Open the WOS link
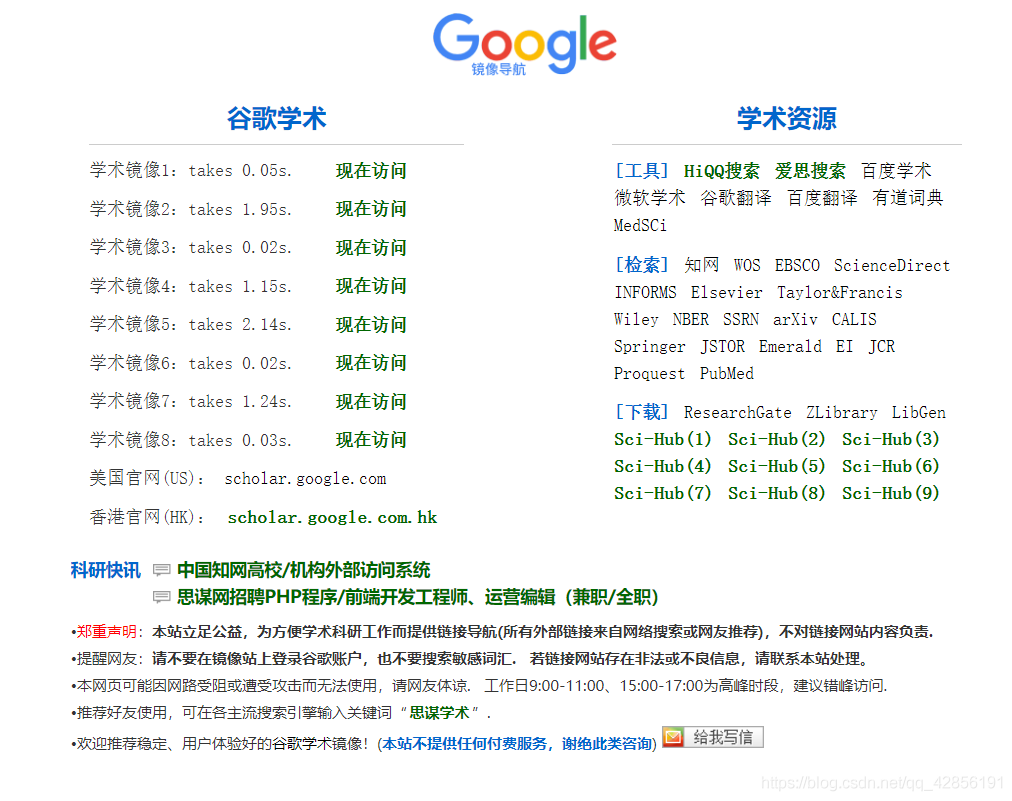 tap(747, 265)
